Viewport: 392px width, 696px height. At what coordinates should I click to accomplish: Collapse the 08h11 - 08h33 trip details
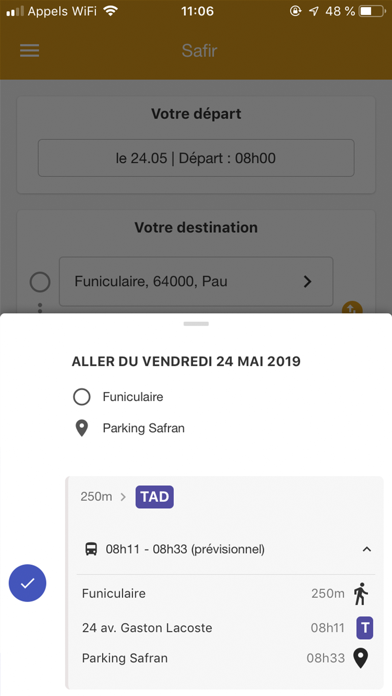[366, 550]
